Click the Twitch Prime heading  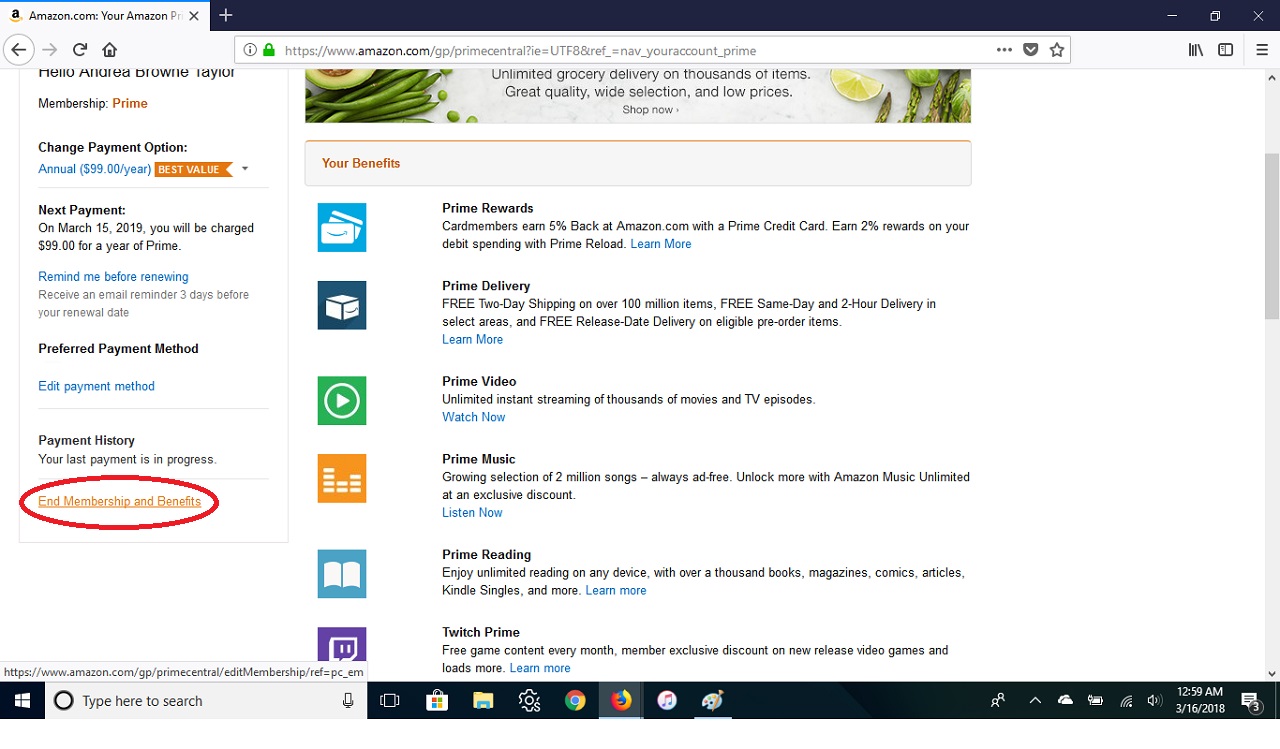481,633
